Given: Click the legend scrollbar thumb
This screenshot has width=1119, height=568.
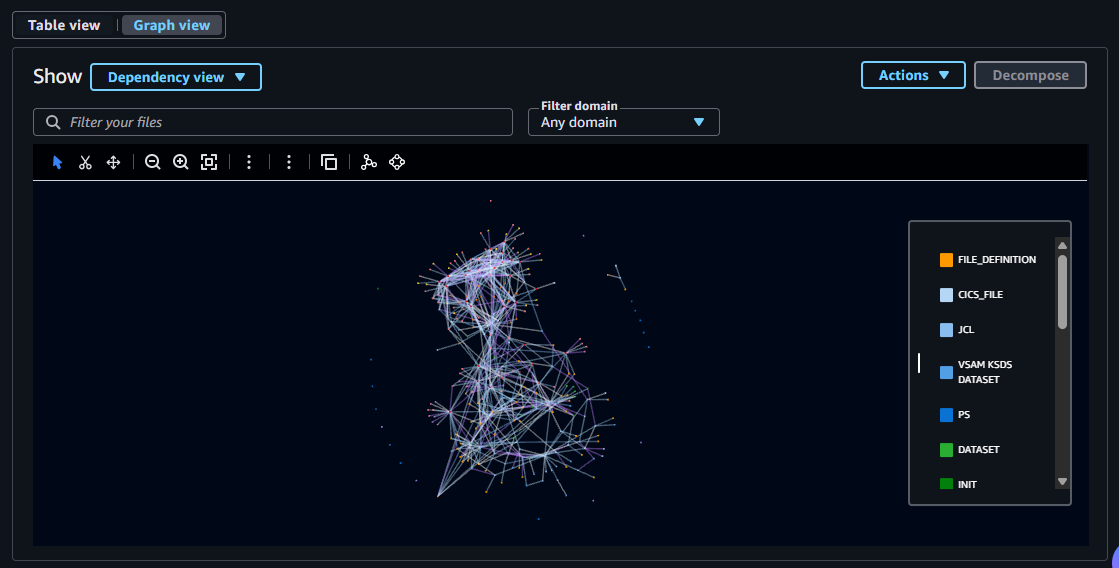Looking at the screenshot, I should (1063, 293).
